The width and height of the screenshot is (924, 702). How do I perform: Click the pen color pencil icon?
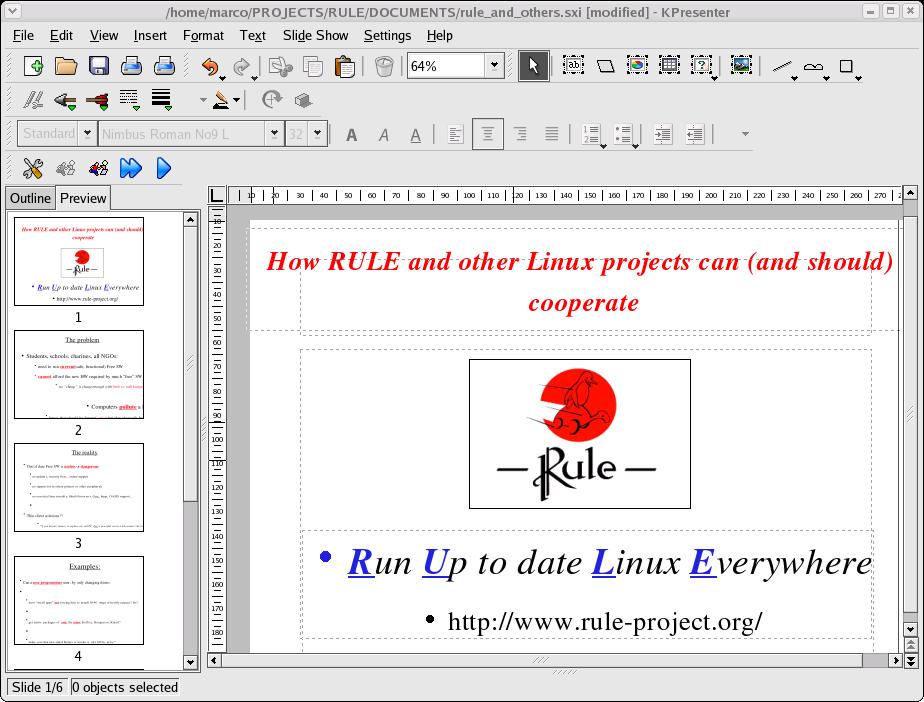[x=221, y=100]
